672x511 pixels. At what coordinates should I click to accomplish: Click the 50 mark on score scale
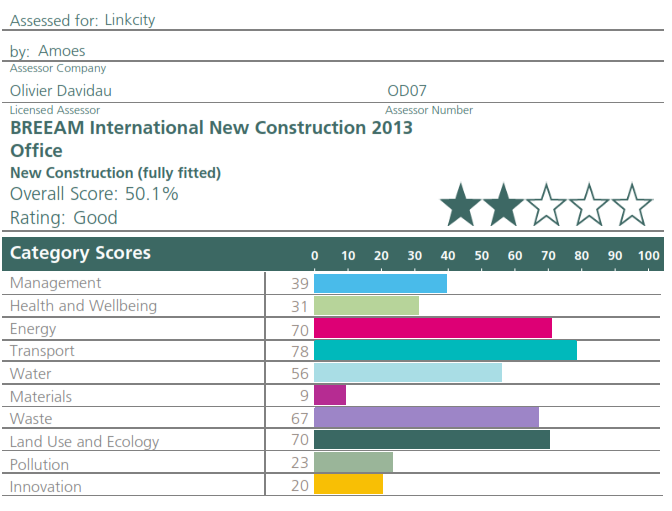(481, 256)
